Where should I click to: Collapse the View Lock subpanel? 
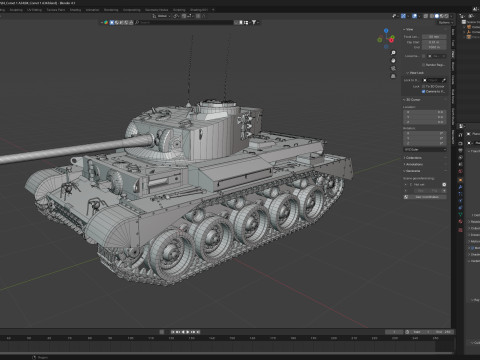coord(415,73)
